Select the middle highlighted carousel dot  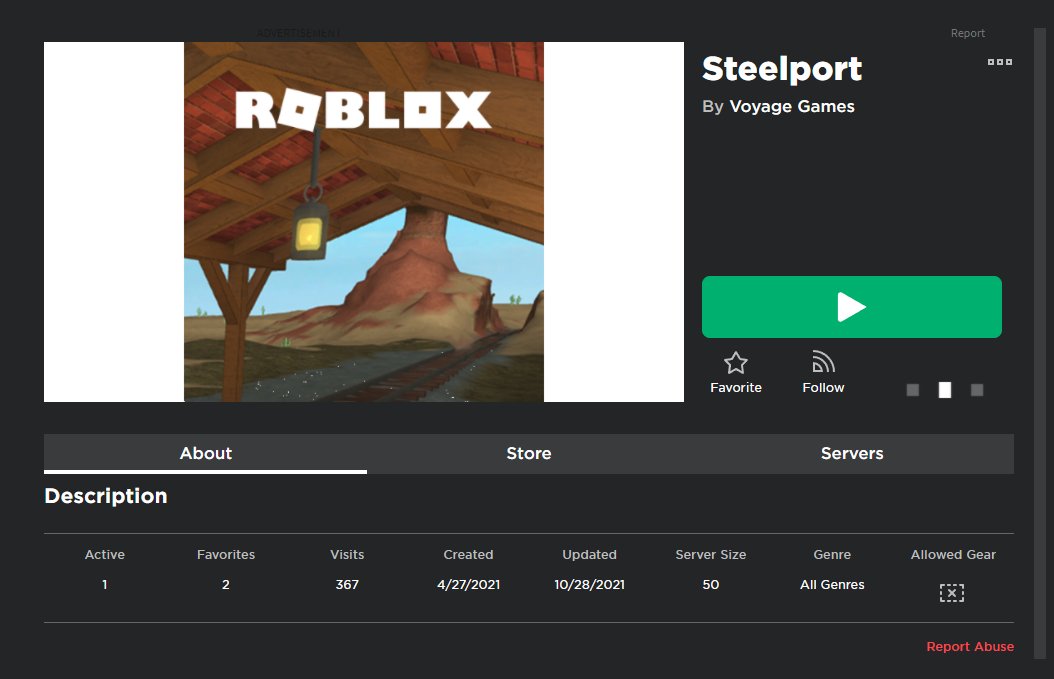tap(944, 390)
